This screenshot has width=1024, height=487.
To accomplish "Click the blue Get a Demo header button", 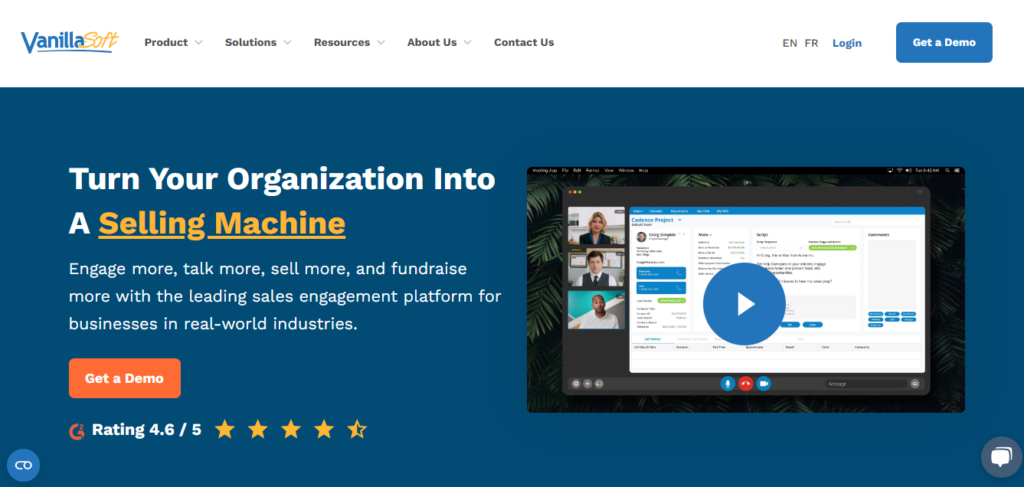I will [x=944, y=43].
